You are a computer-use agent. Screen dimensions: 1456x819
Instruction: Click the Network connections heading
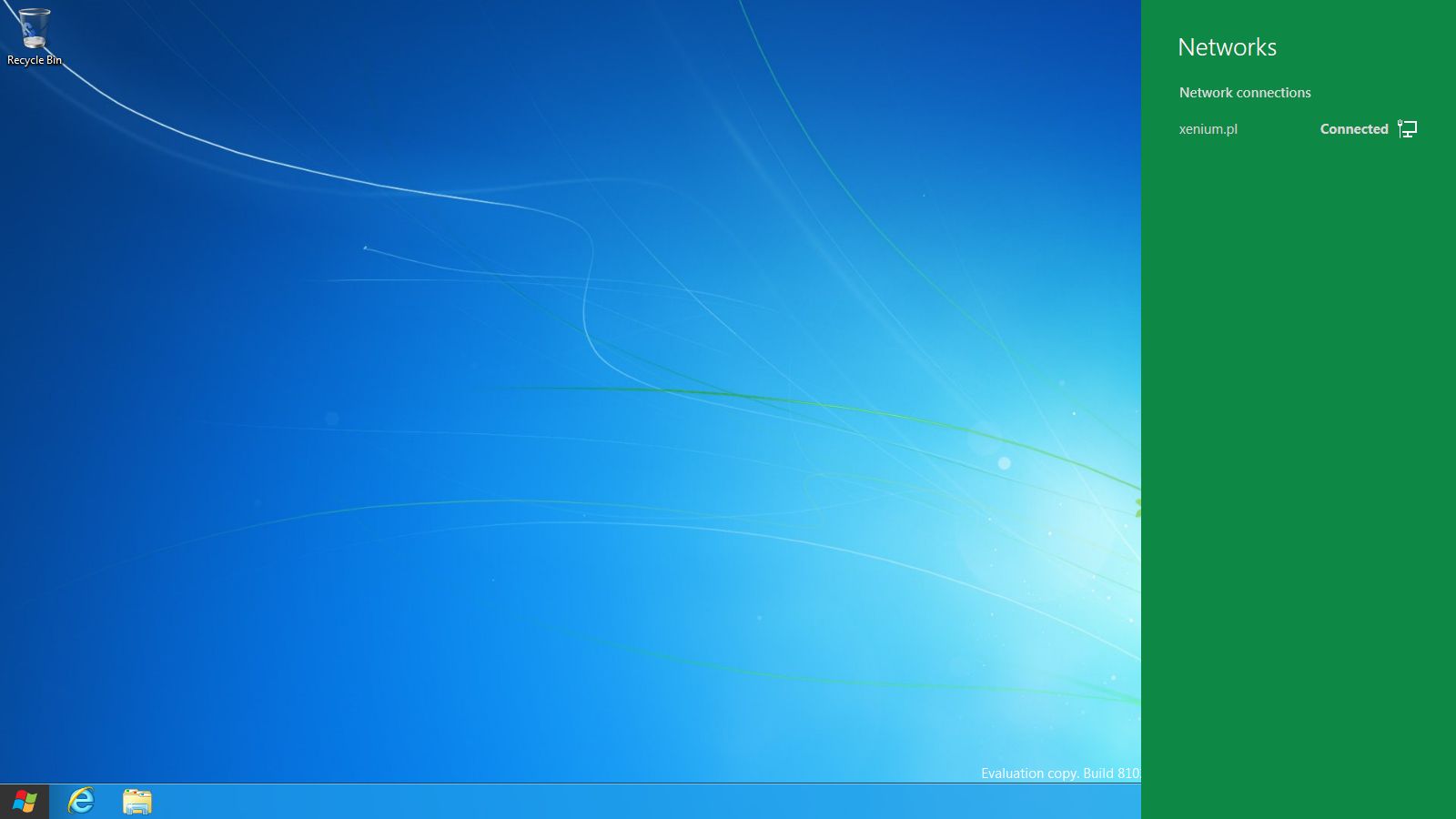coord(1245,93)
